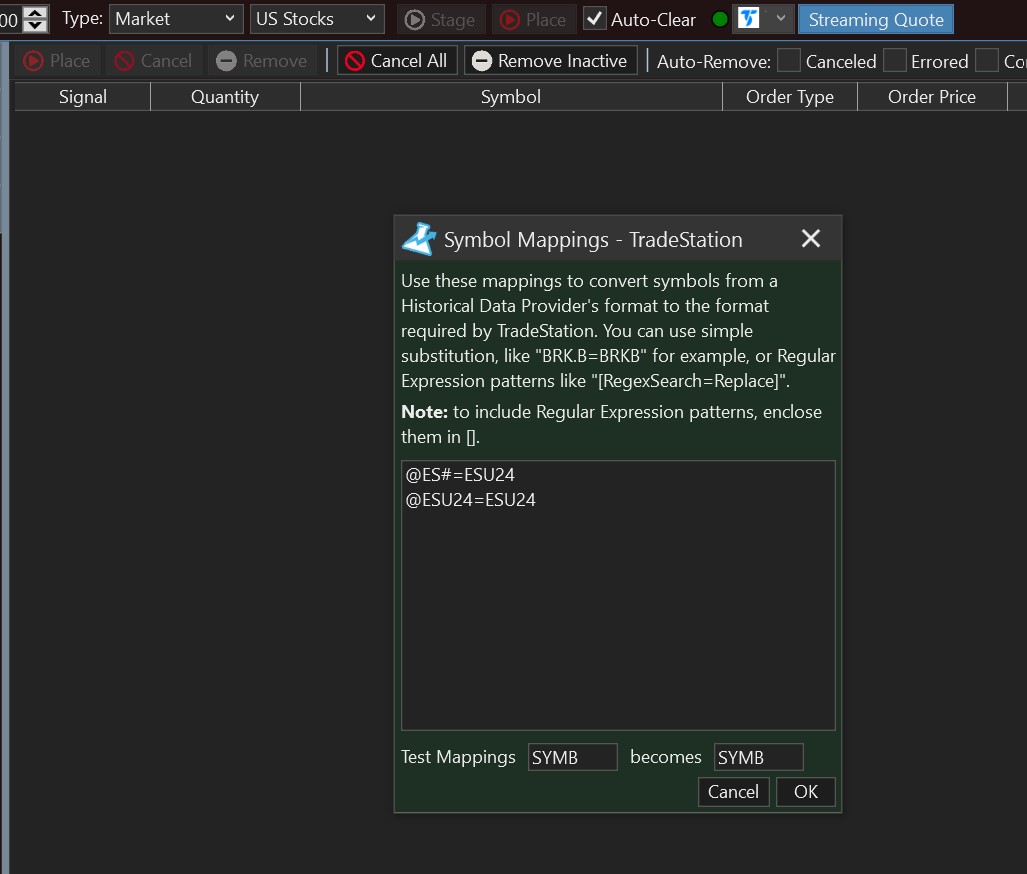The image size is (1027, 874).
Task: Click the Streaming Quote button
Action: click(x=875, y=19)
